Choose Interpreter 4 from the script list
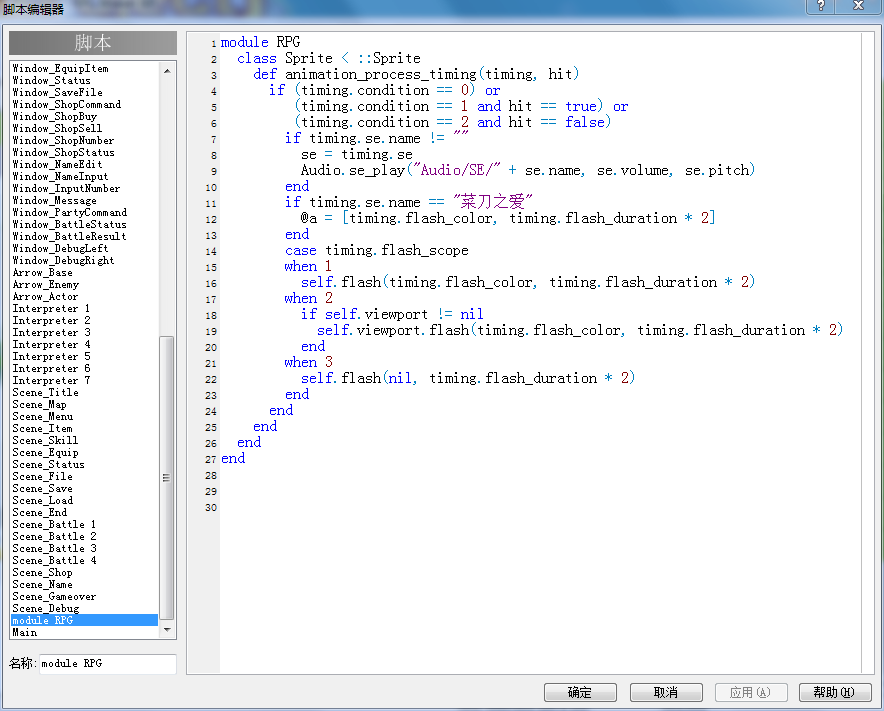The image size is (884, 711). [51, 345]
